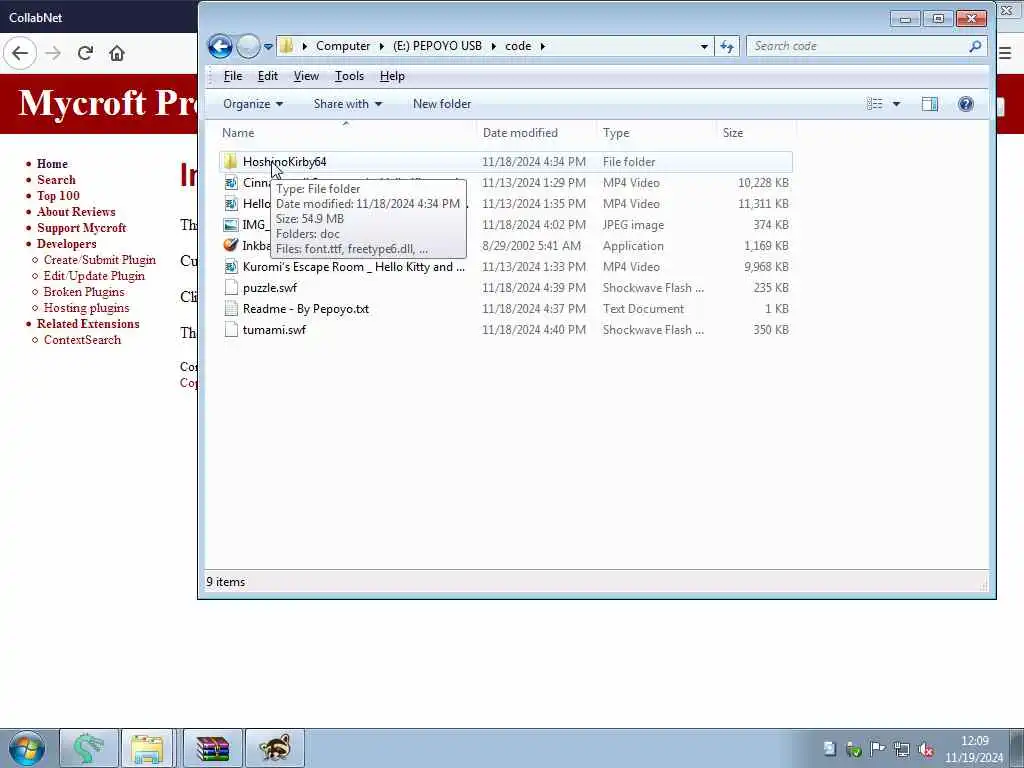Open the Organize dropdown

coord(253,104)
